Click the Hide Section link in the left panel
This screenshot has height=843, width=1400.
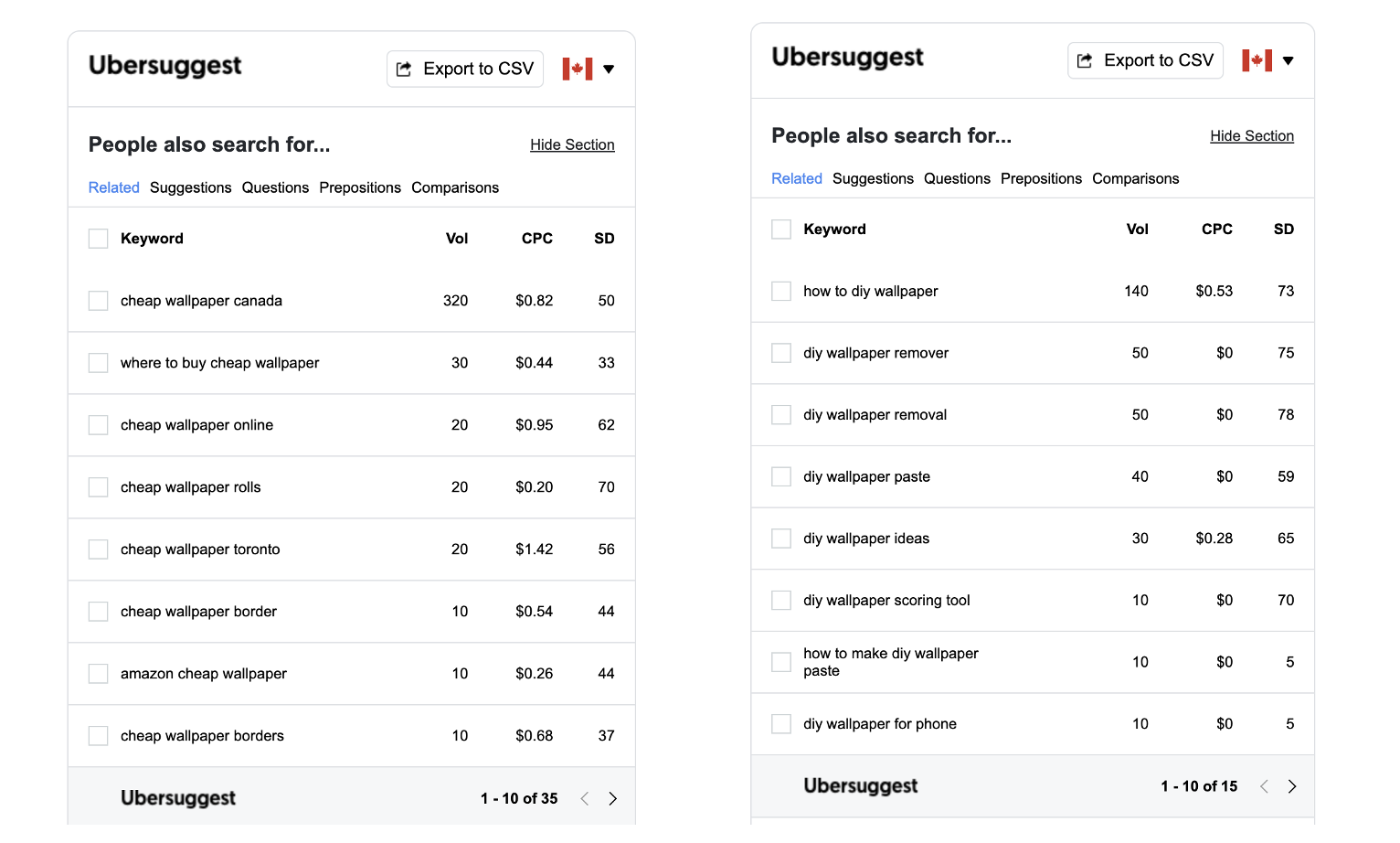(572, 144)
